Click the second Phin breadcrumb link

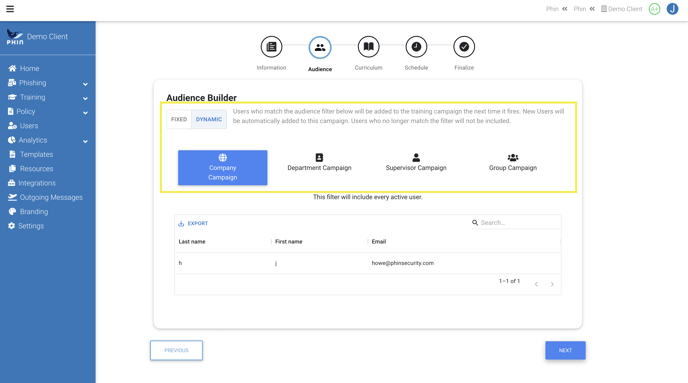click(580, 9)
